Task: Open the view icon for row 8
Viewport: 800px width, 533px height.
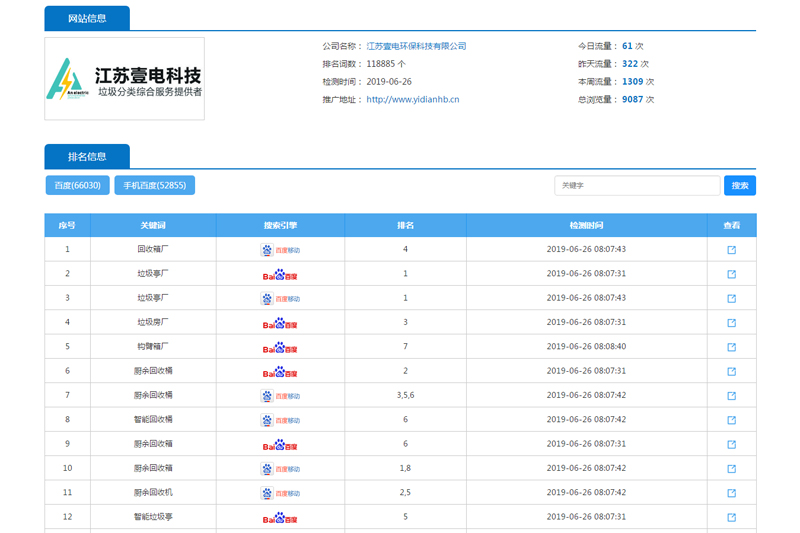Action: coord(731,420)
